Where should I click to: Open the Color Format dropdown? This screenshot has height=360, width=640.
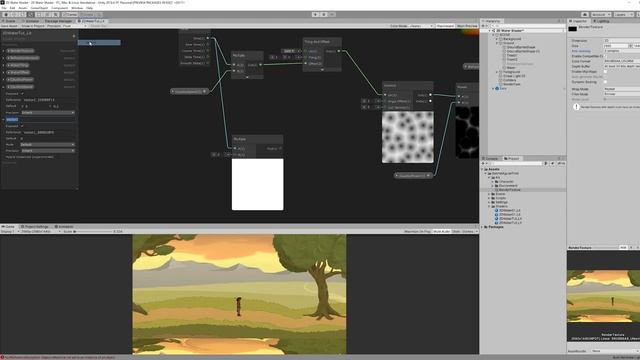[x=622, y=61]
